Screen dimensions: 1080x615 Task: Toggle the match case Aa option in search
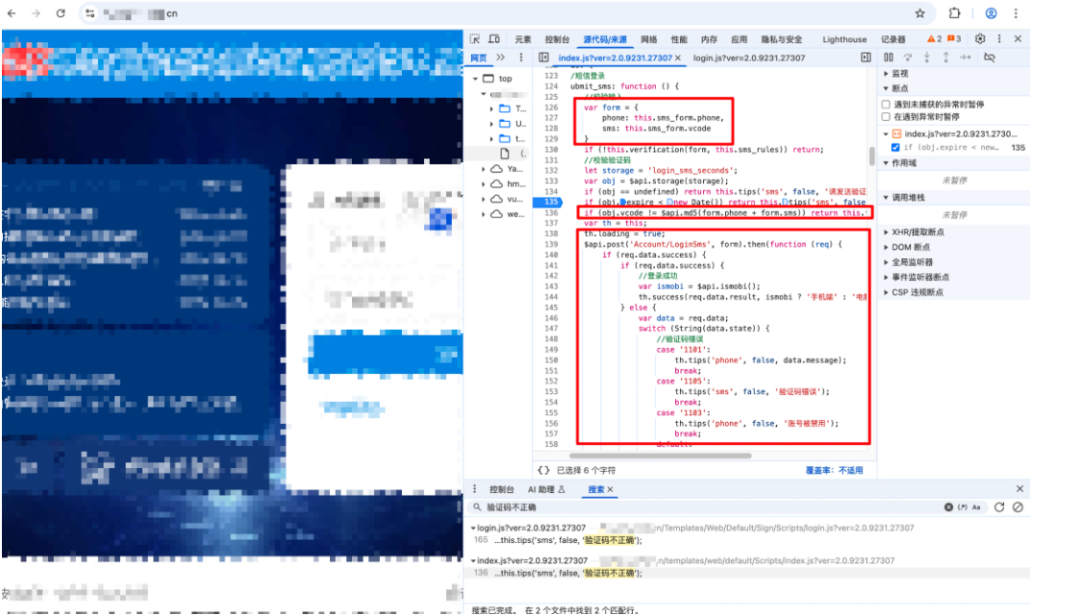[x=975, y=507]
